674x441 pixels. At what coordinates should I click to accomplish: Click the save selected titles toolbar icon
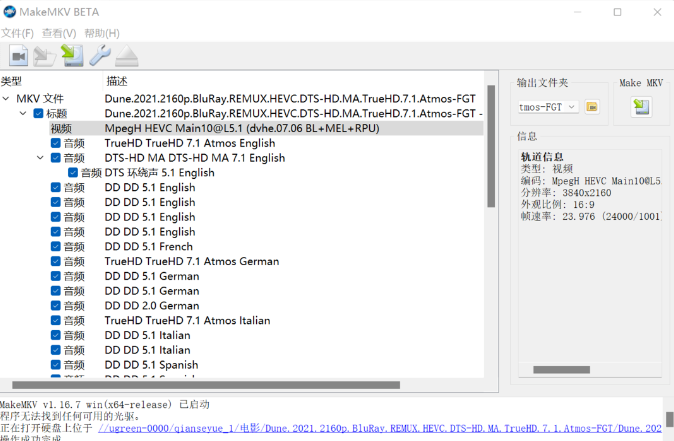coord(71,56)
